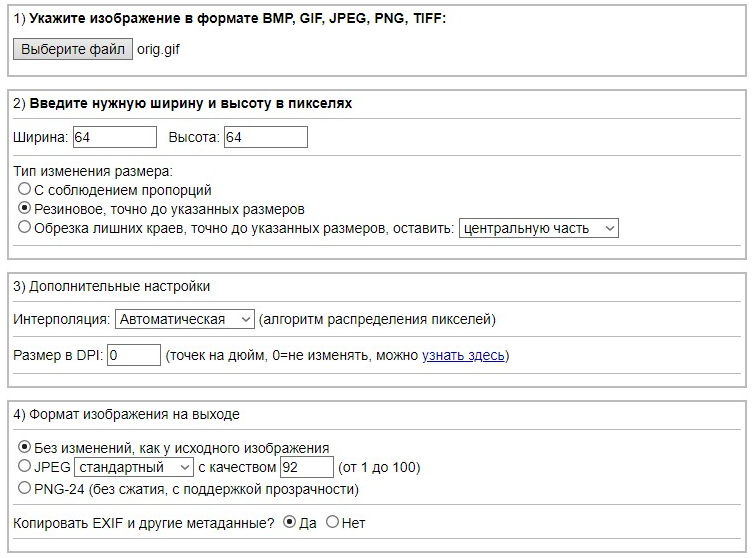
Task: Select the PNG-24 output format radio
Action: pos(25,488)
